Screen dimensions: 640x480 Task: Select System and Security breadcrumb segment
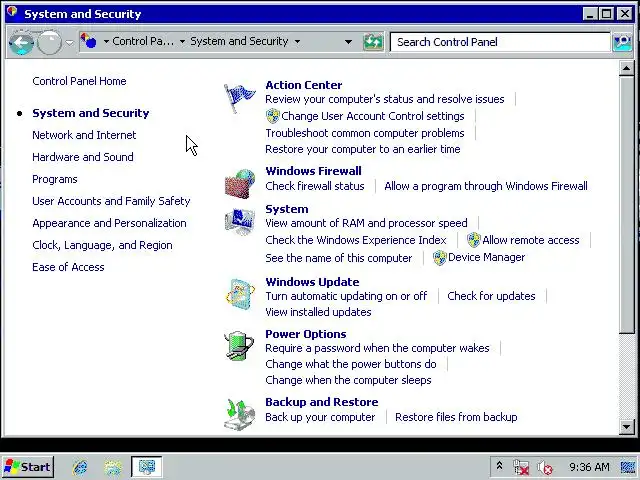(239, 41)
